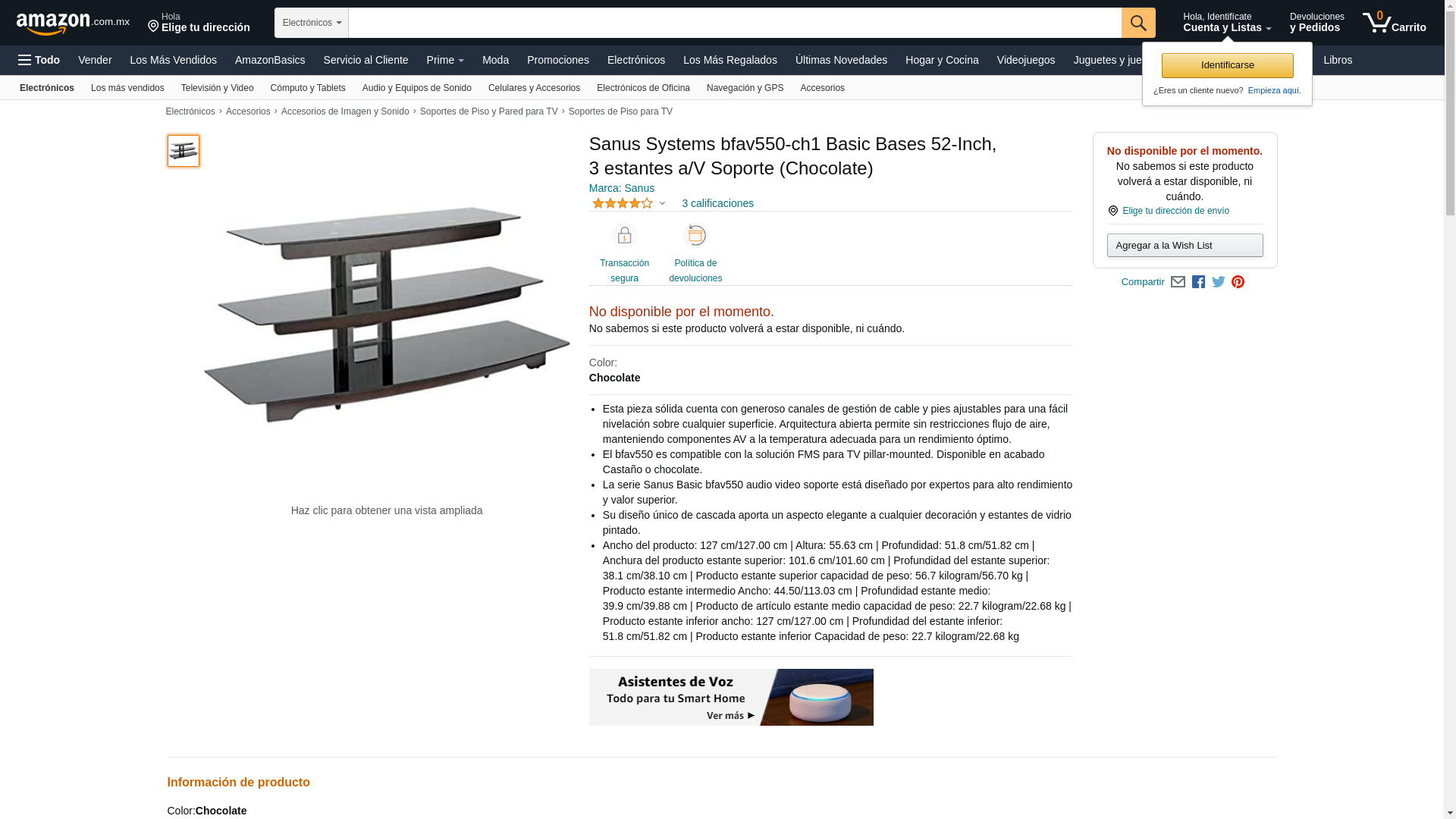
Task: Click Agregar a la Wish List button
Action: [x=1185, y=246]
